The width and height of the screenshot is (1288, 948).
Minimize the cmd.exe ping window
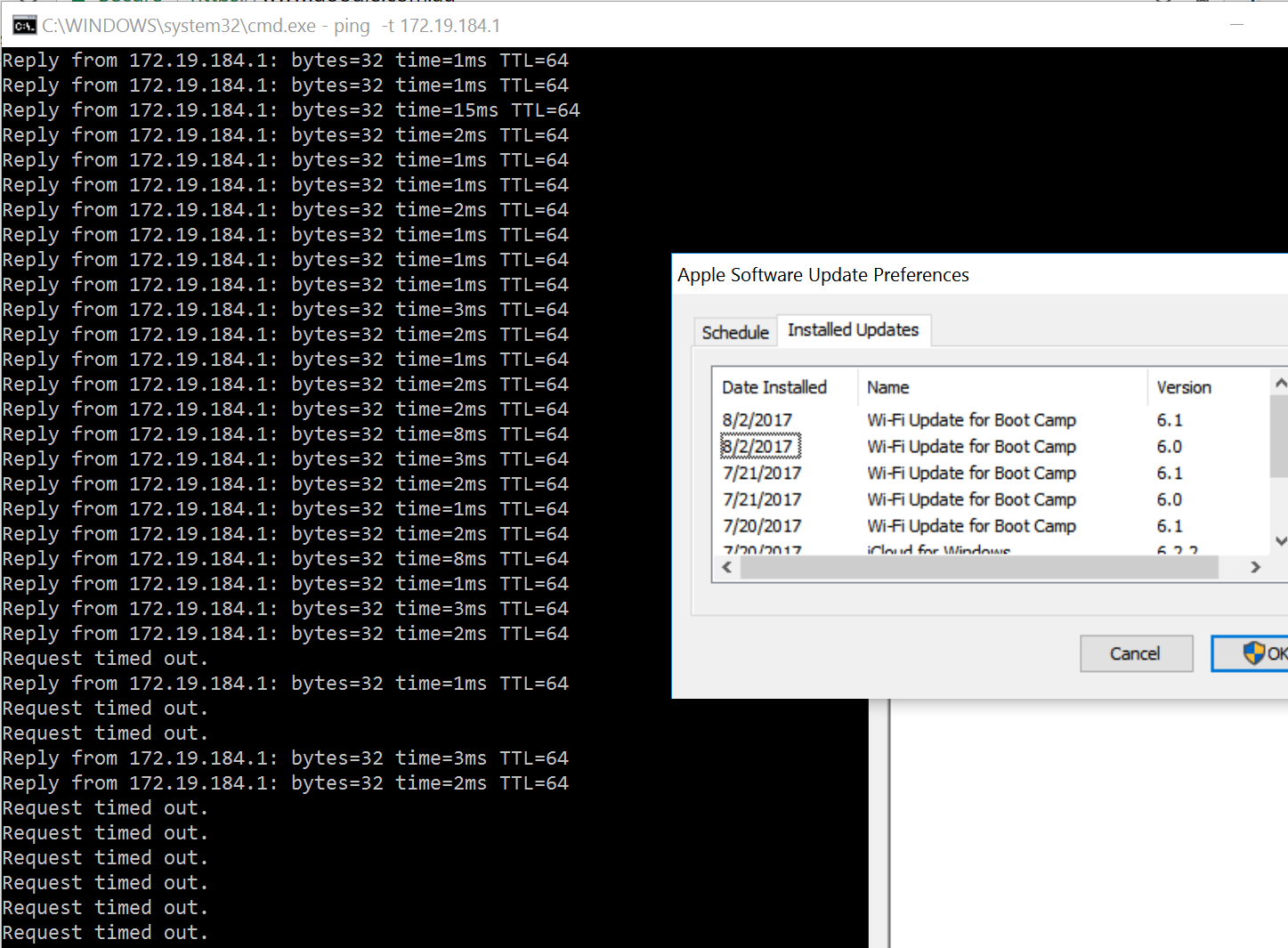(1236, 25)
